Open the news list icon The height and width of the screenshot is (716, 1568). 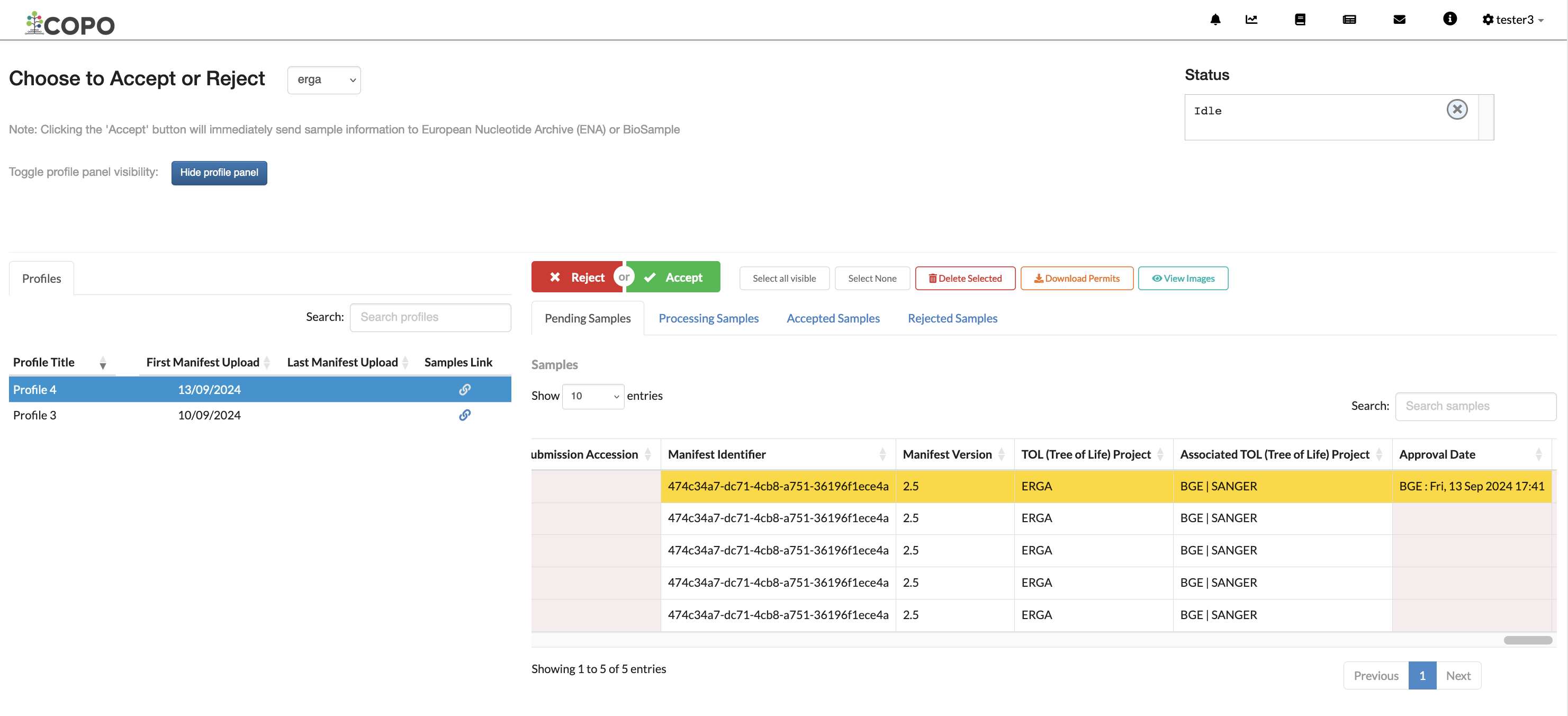[x=1349, y=20]
